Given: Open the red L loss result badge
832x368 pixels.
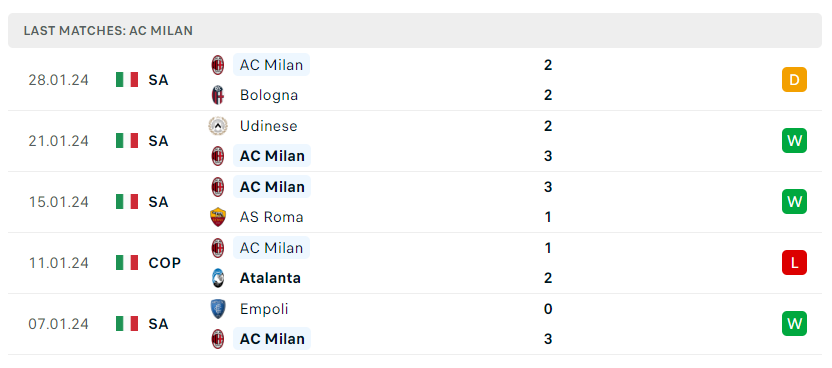Looking at the screenshot, I should [794, 263].
